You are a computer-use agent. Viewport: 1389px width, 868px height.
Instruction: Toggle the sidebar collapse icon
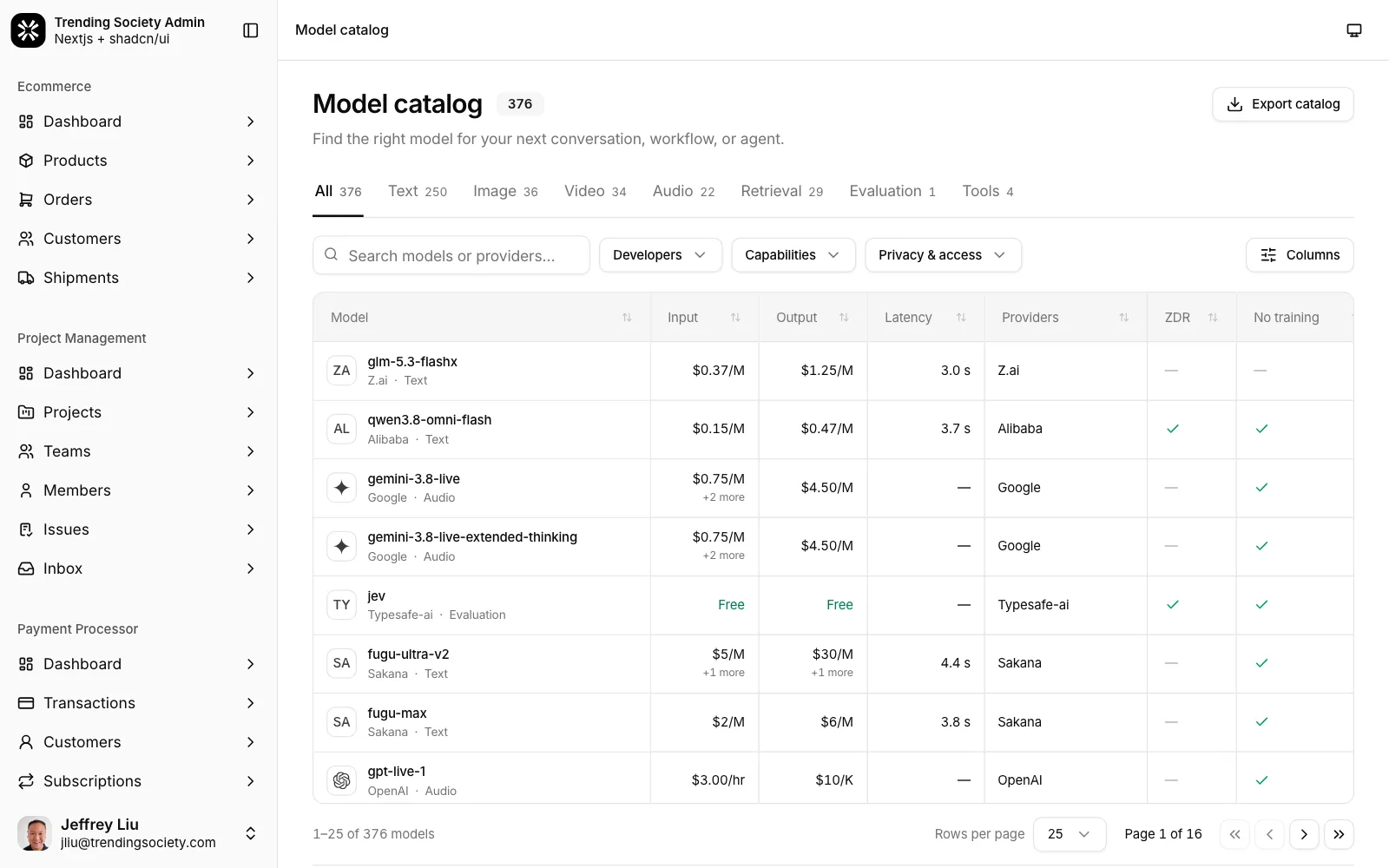(251, 30)
